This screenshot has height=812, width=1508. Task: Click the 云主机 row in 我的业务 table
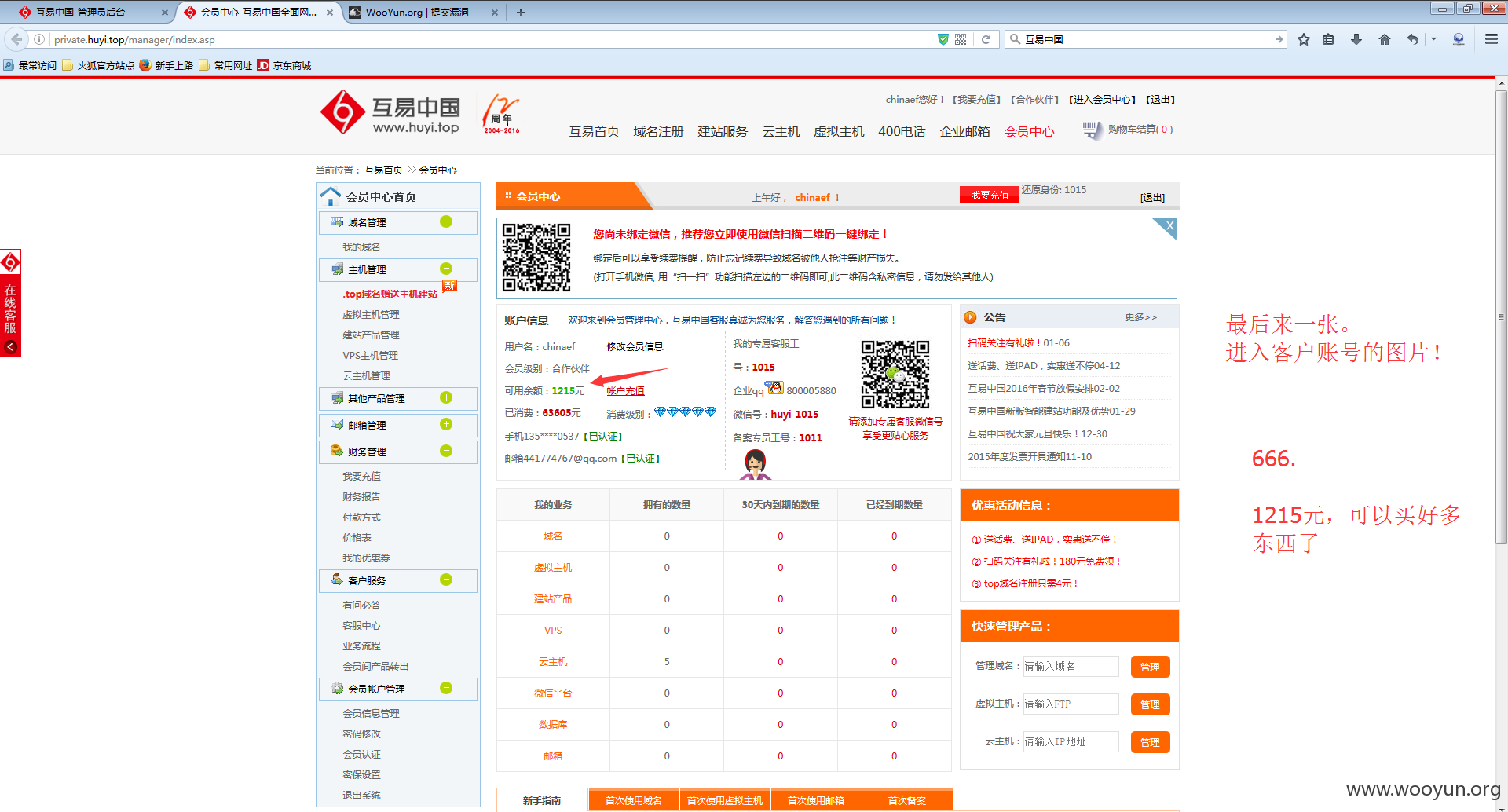point(723,661)
